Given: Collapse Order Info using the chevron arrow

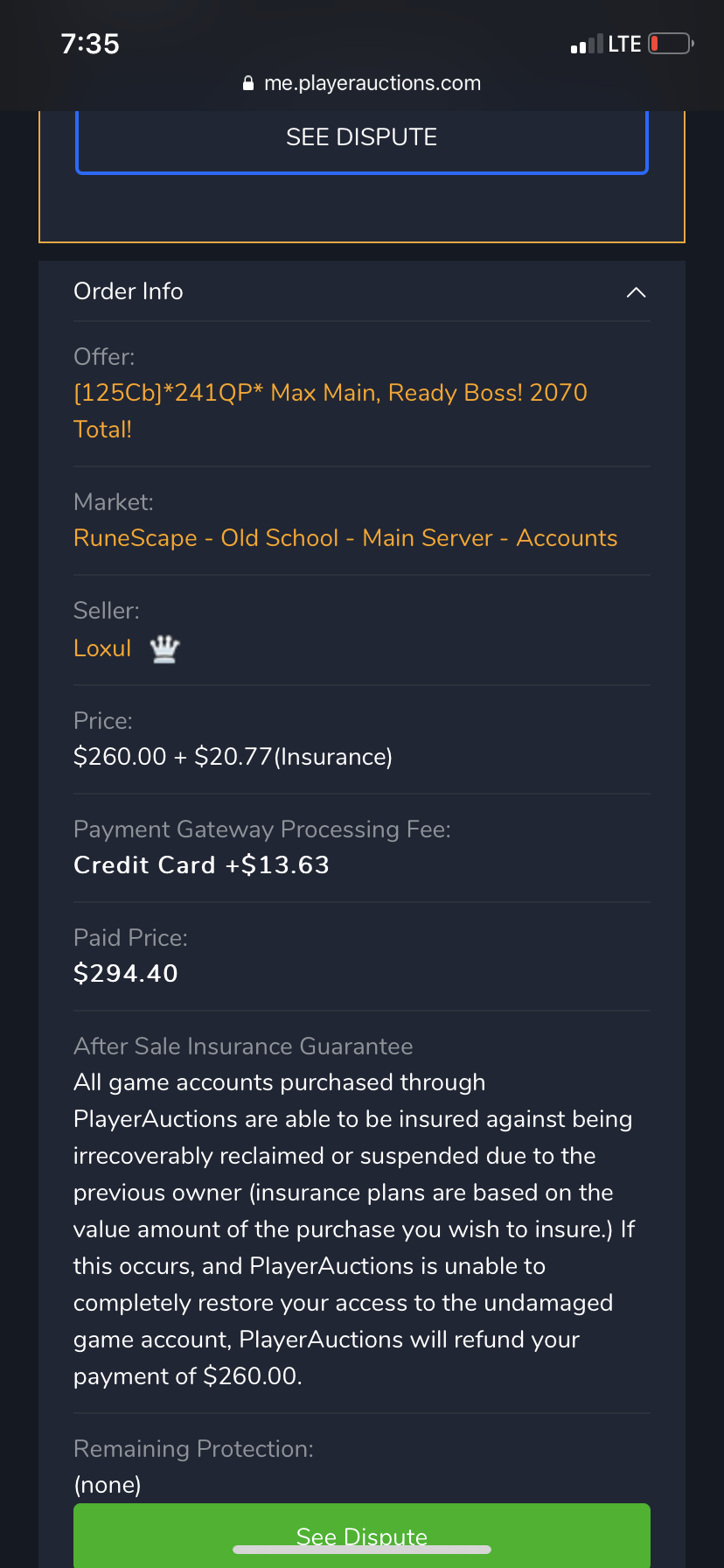Looking at the screenshot, I should (636, 292).
